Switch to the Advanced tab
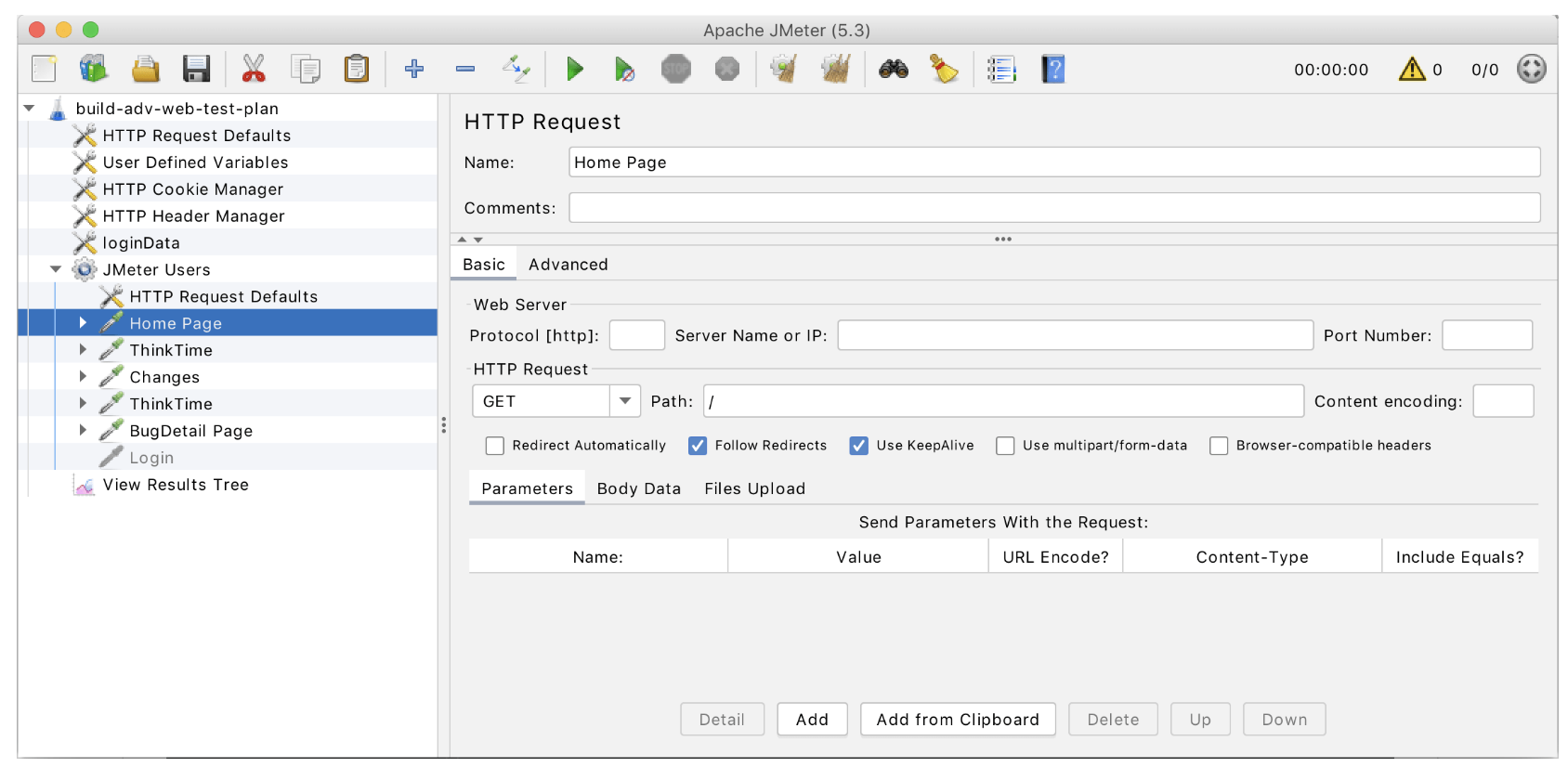Image resolution: width=1568 pixels, height=767 pixels. point(568,265)
